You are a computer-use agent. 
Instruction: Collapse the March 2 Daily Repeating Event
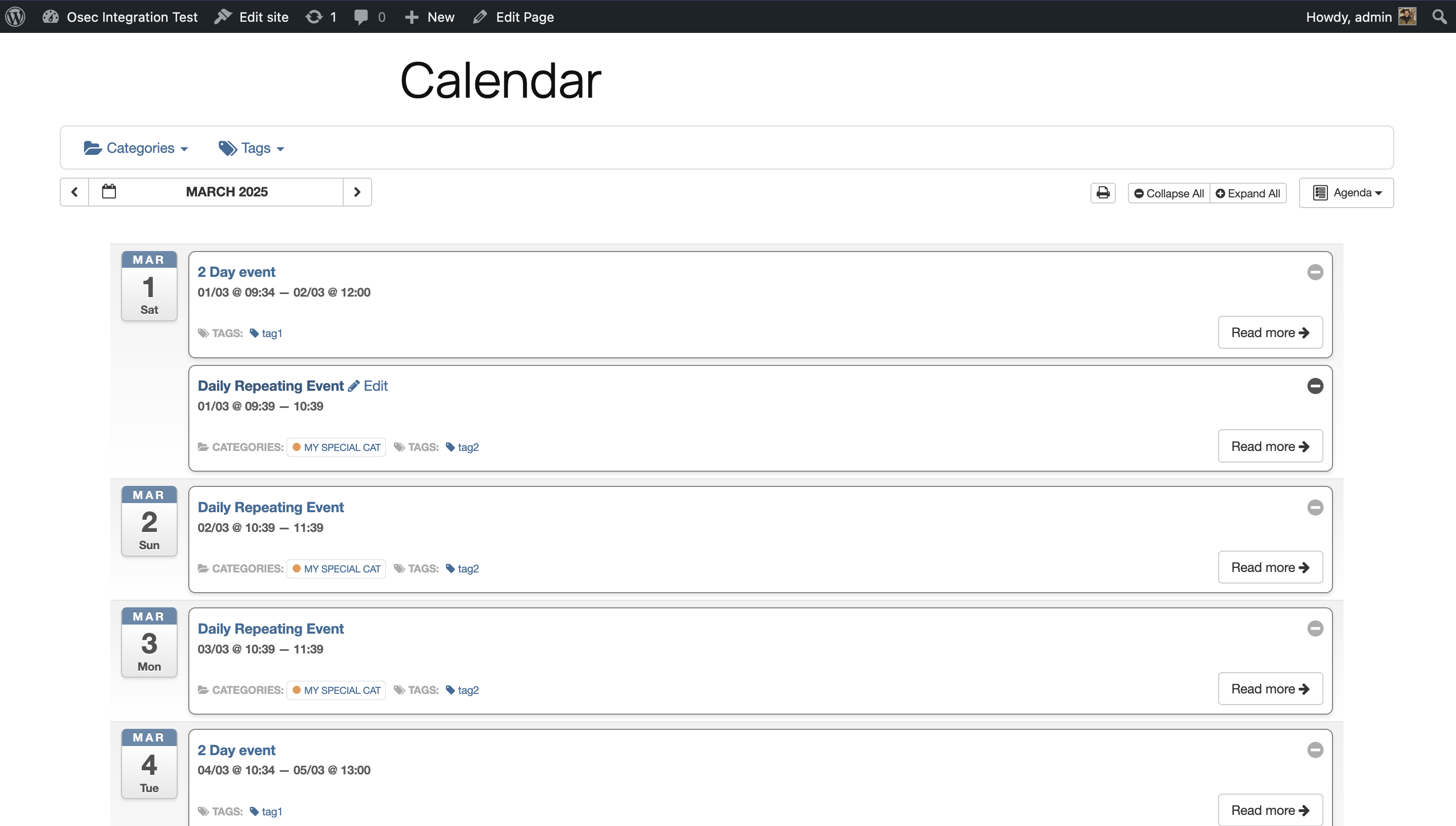coord(1315,507)
